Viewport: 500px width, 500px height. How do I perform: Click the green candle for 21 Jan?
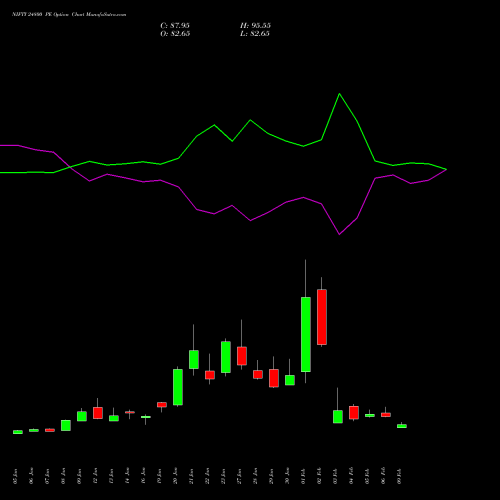point(194,359)
